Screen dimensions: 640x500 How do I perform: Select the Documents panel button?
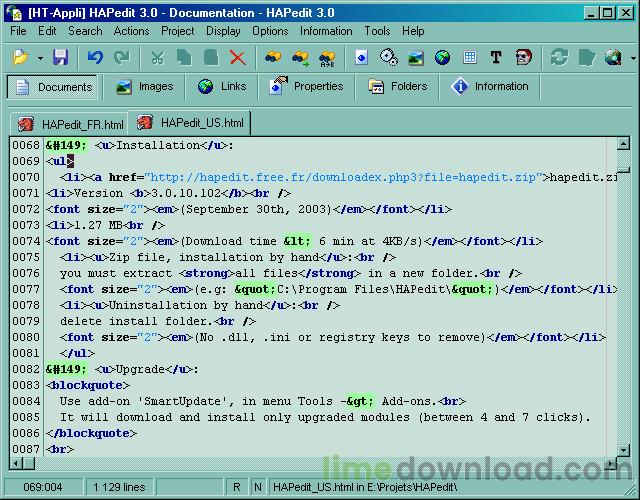pyautogui.click(x=52, y=87)
